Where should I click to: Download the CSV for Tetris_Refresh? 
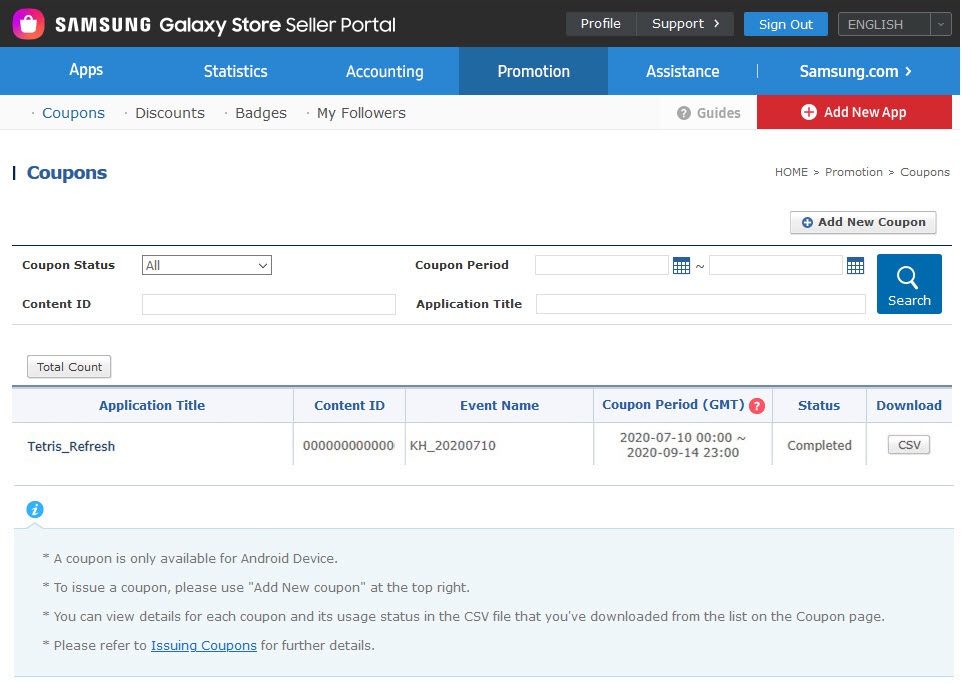pyautogui.click(x=908, y=444)
